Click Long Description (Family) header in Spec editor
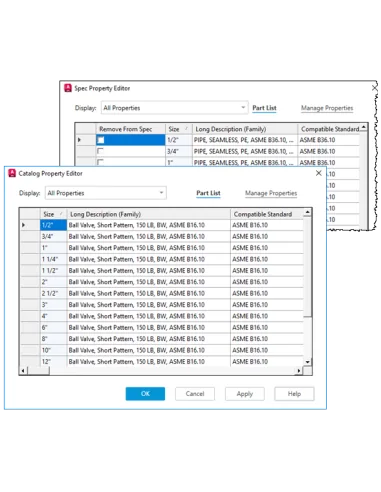Image resolution: width=381 pixels, height=492 pixels. pyautogui.click(x=245, y=129)
